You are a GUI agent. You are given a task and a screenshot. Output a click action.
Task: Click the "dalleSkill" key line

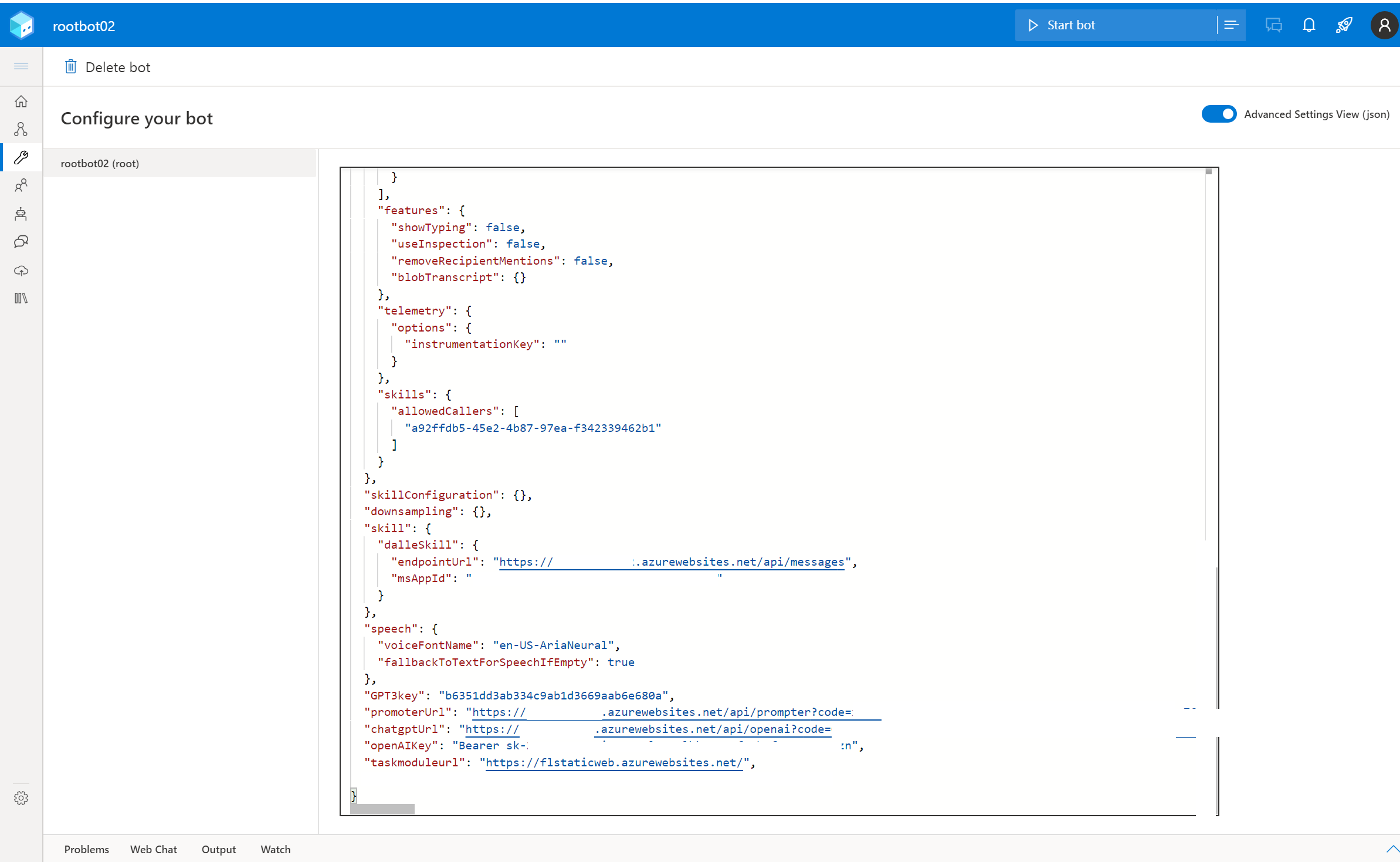(x=428, y=545)
